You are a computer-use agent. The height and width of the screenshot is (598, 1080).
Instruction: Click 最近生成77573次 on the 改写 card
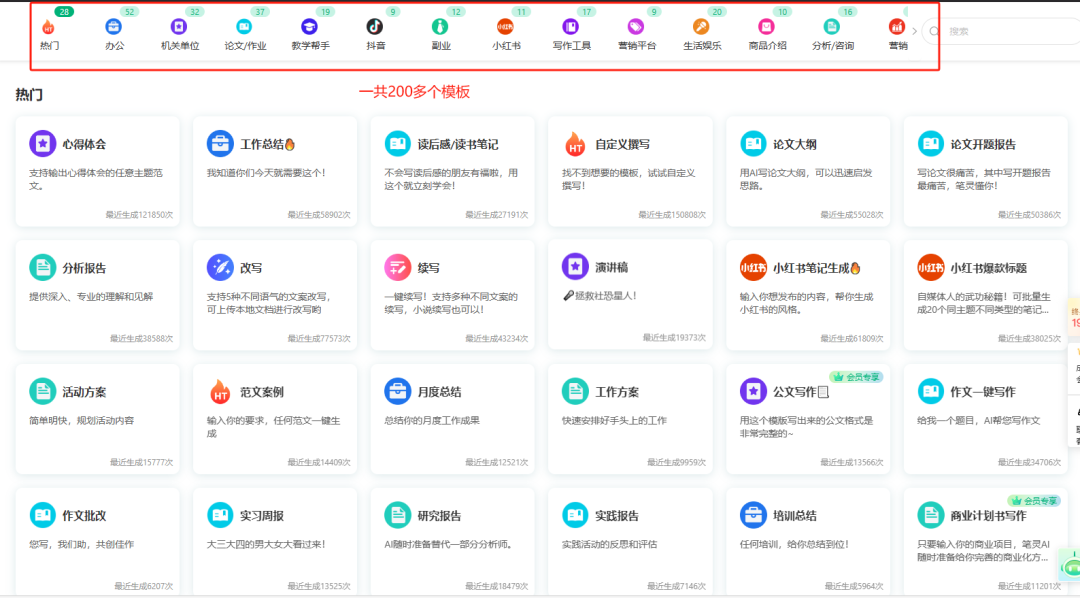click(x=319, y=338)
